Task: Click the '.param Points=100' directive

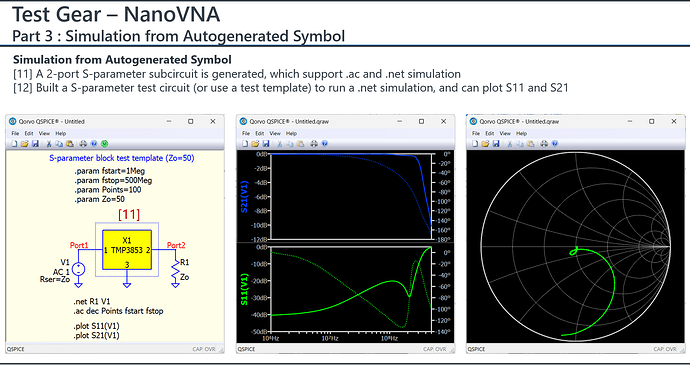Action: click(108, 190)
